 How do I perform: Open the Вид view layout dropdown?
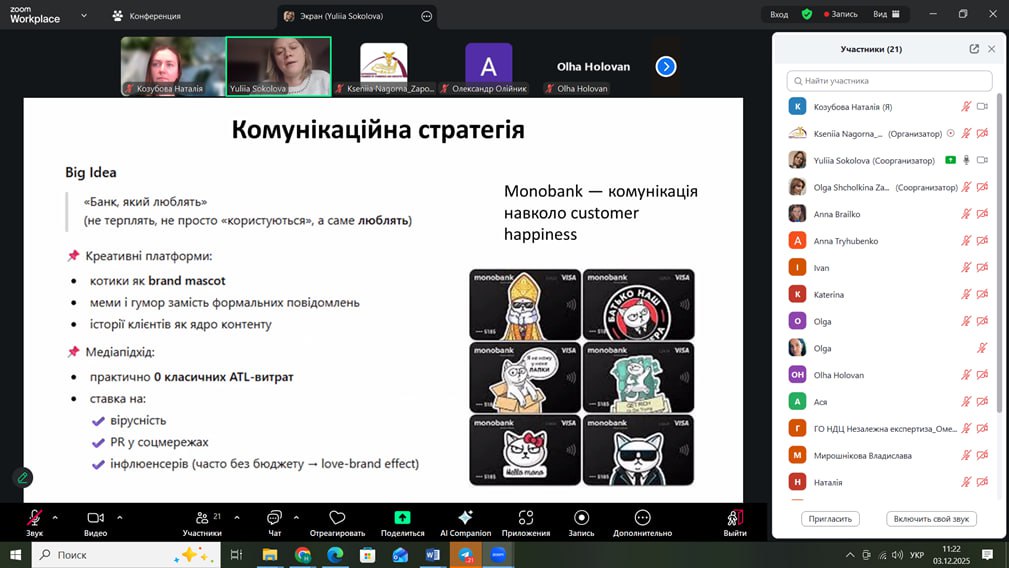pos(886,15)
